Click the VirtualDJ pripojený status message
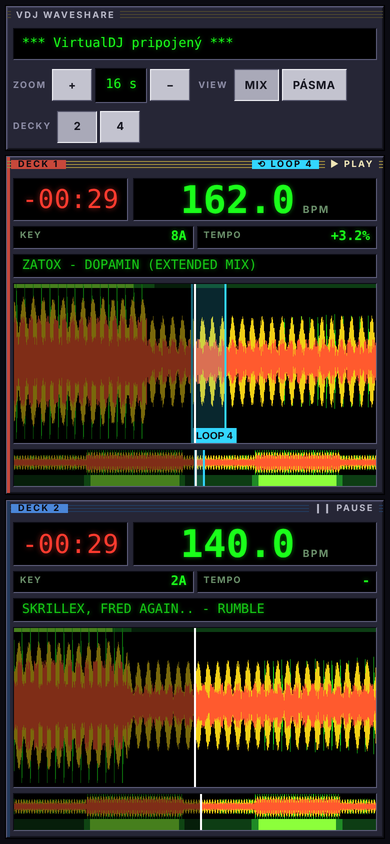This screenshot has height=844, width=390. 127,43
